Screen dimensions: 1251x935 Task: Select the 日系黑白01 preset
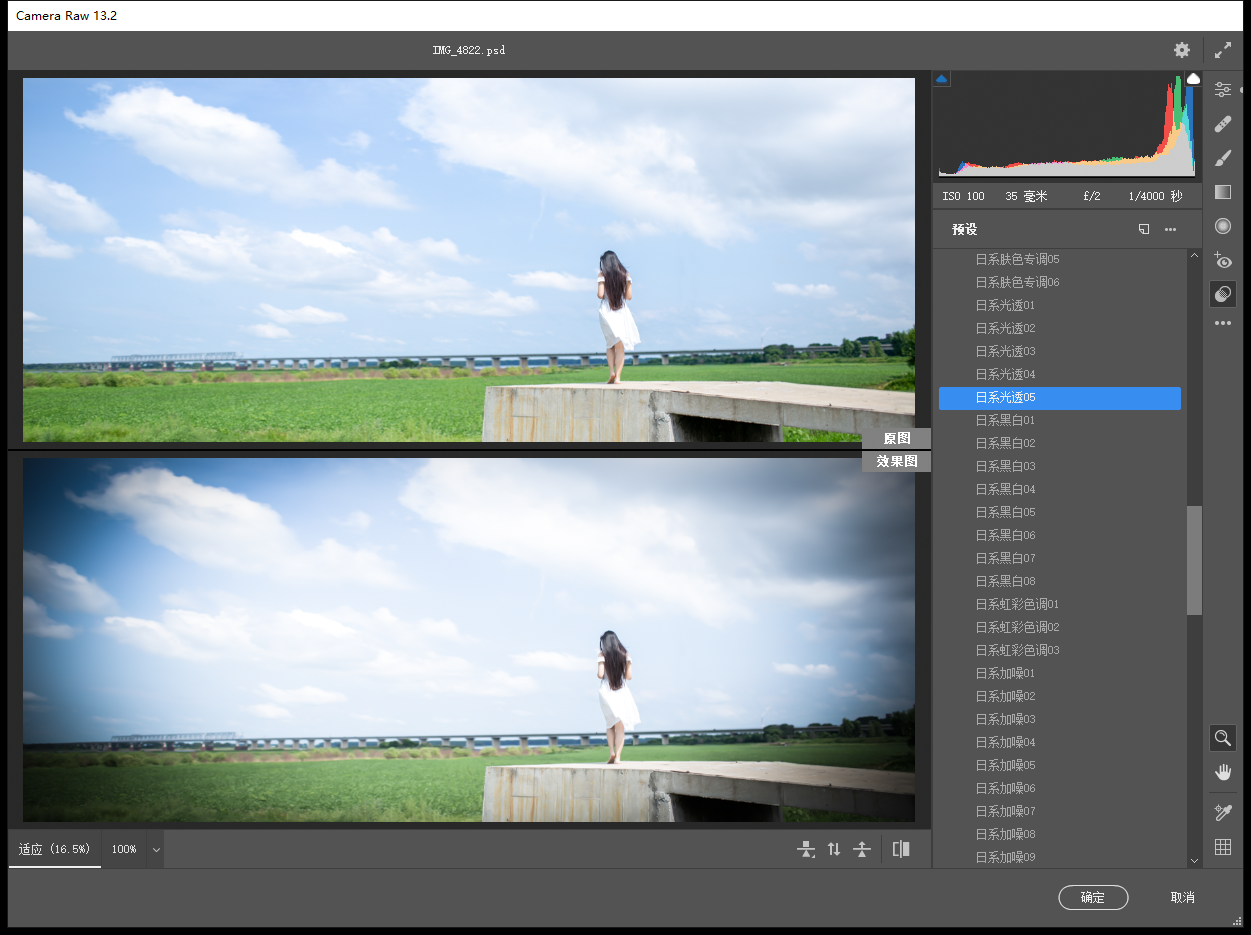(x=1005, y=420)
